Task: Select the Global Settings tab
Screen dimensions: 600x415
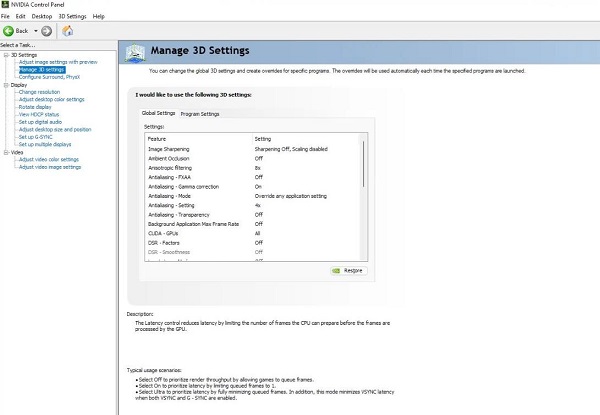Action: [x=158, y=114]
